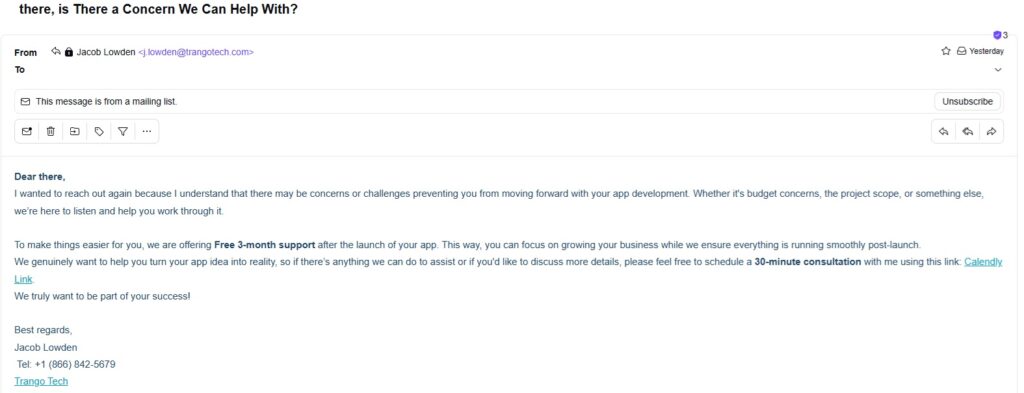The height and width of the screenshot is (393, 1024).
Task: Move message to folder icon
Action: [75, 131]
